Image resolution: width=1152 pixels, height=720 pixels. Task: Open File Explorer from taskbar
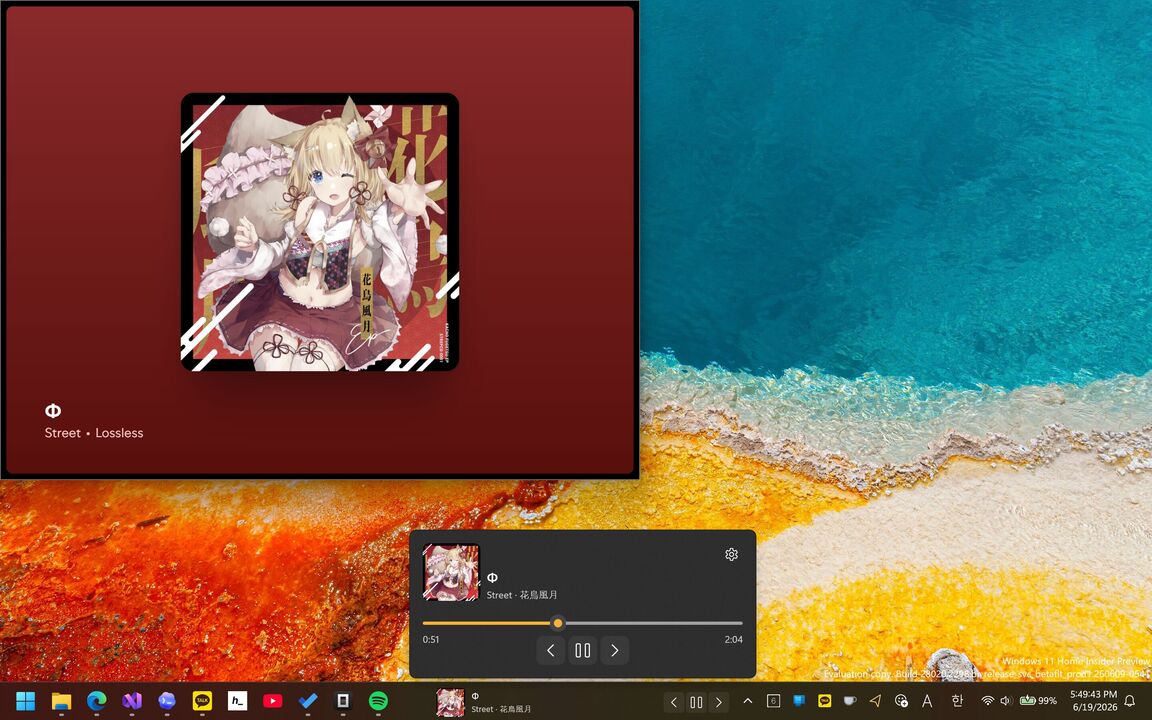click(x=61, y=701)
